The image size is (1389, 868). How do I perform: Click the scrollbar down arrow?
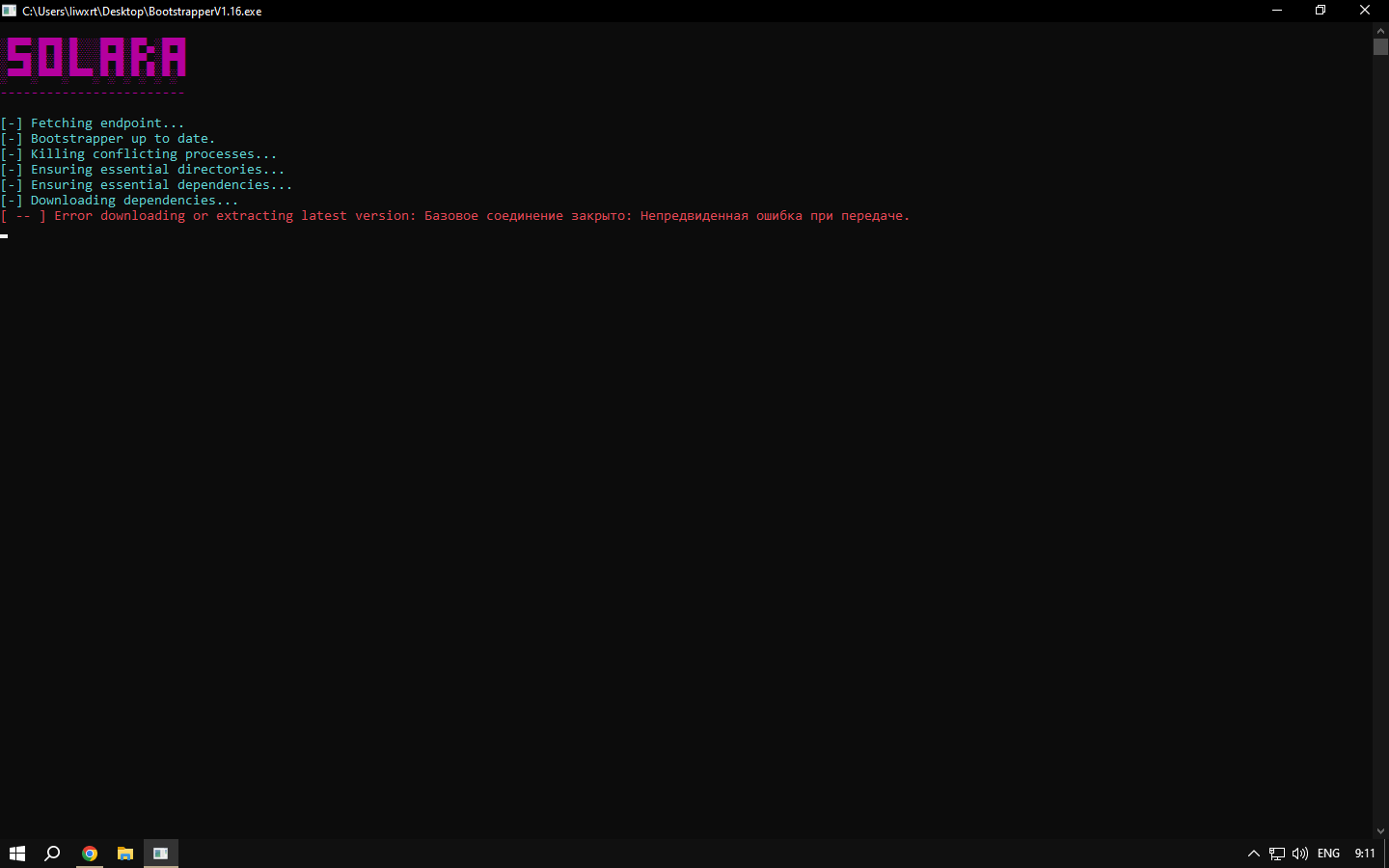1380,830
